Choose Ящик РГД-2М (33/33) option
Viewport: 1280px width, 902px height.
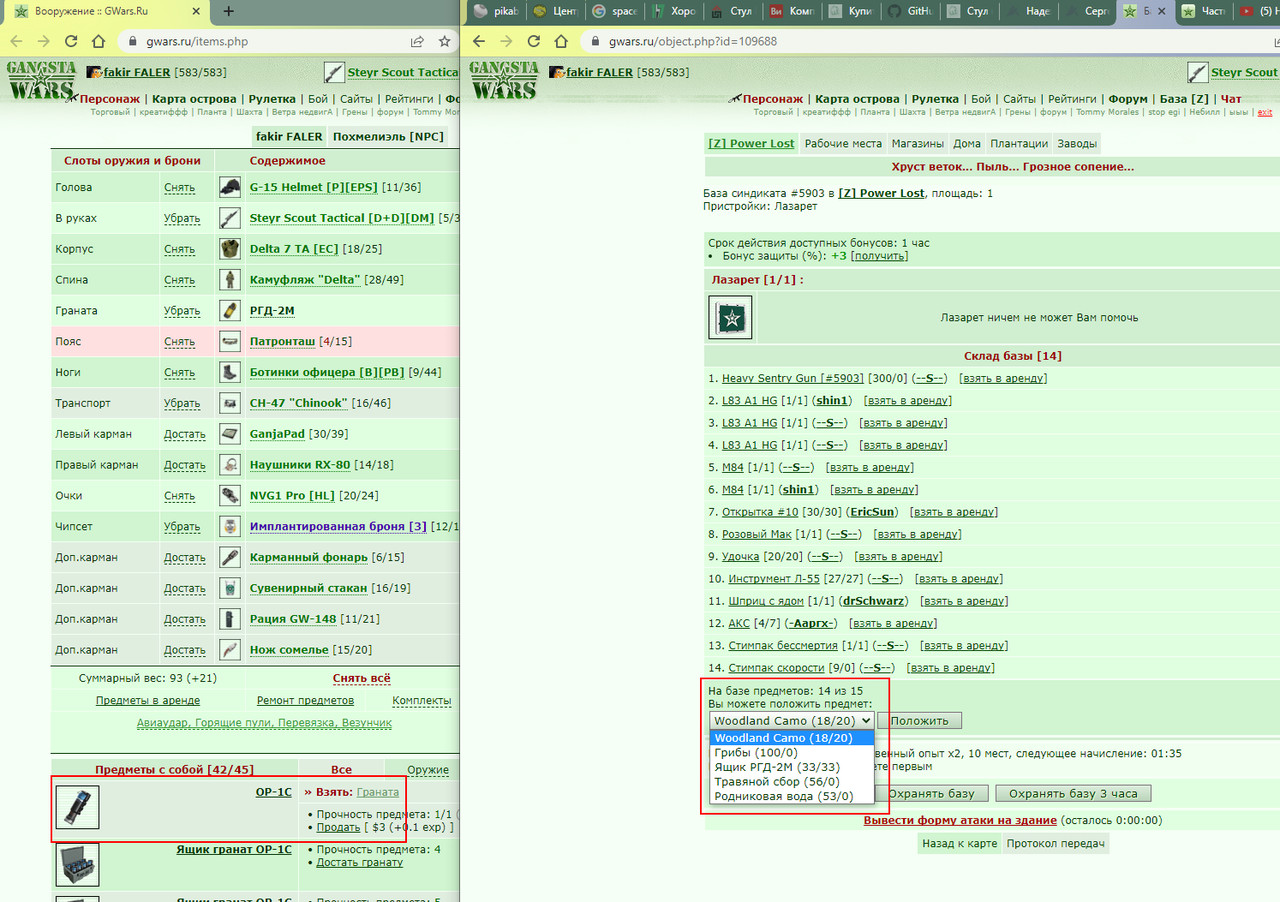pyautogui.click(x=776, y=767)
